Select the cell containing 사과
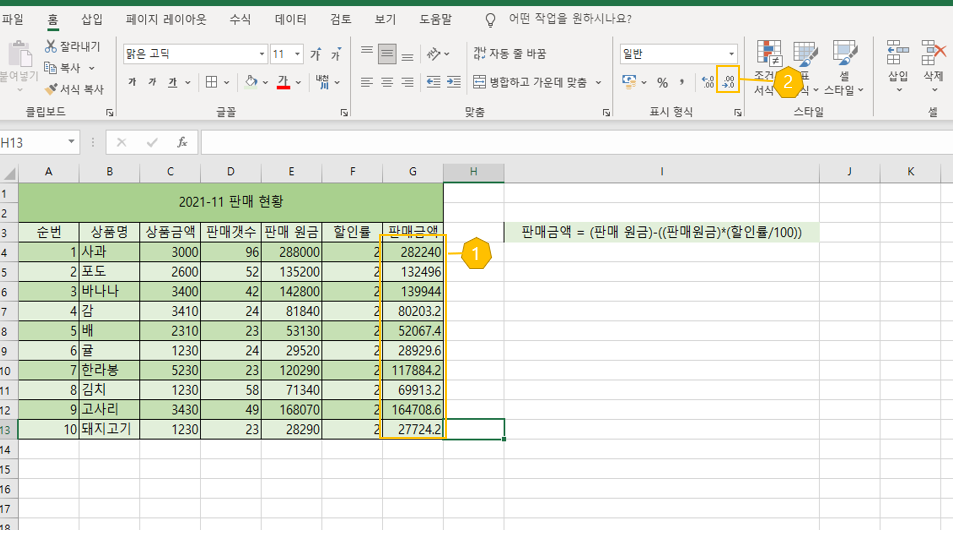 coord(109,251)
